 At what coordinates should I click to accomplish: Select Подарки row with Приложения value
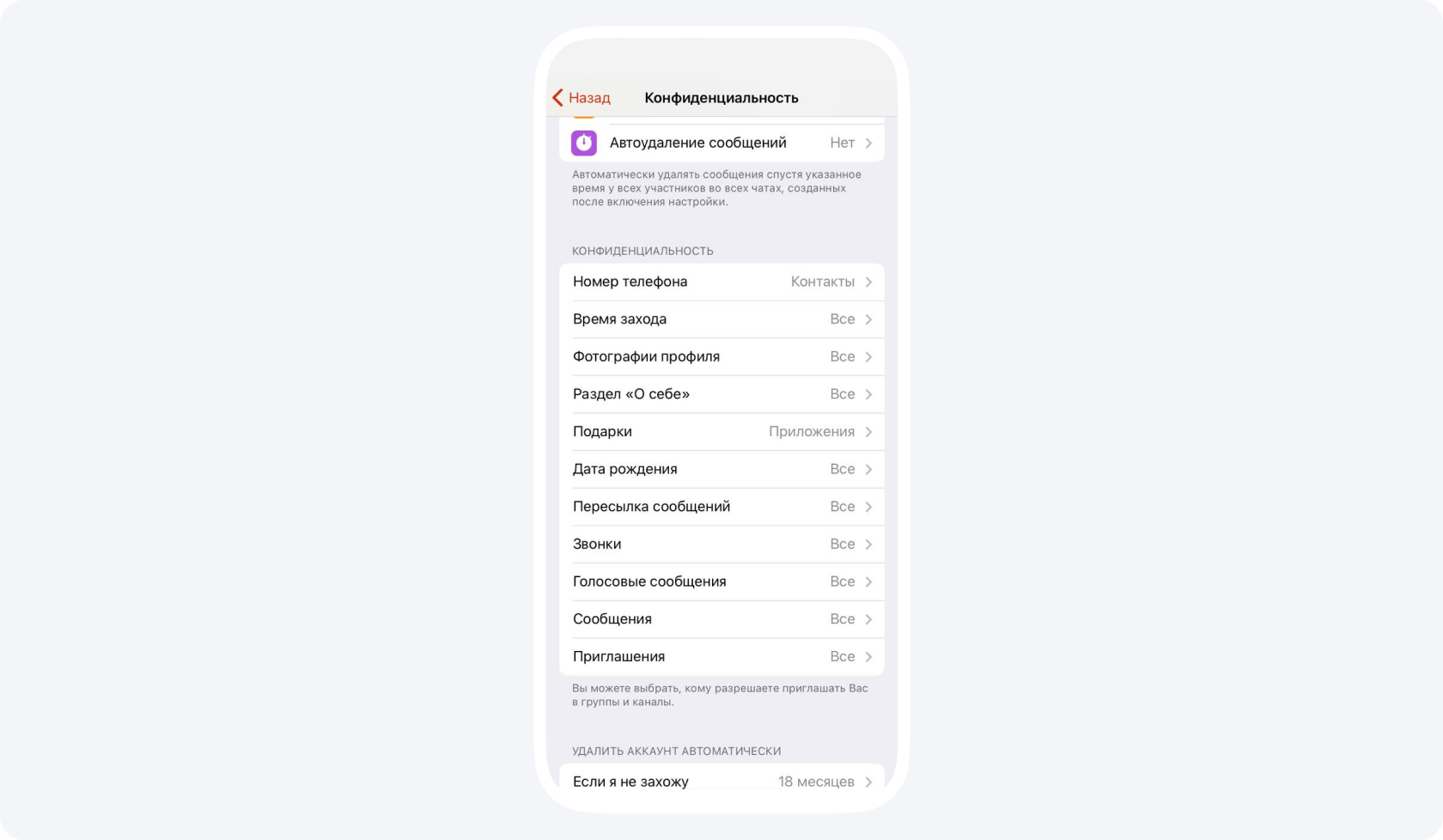(721, 432)
